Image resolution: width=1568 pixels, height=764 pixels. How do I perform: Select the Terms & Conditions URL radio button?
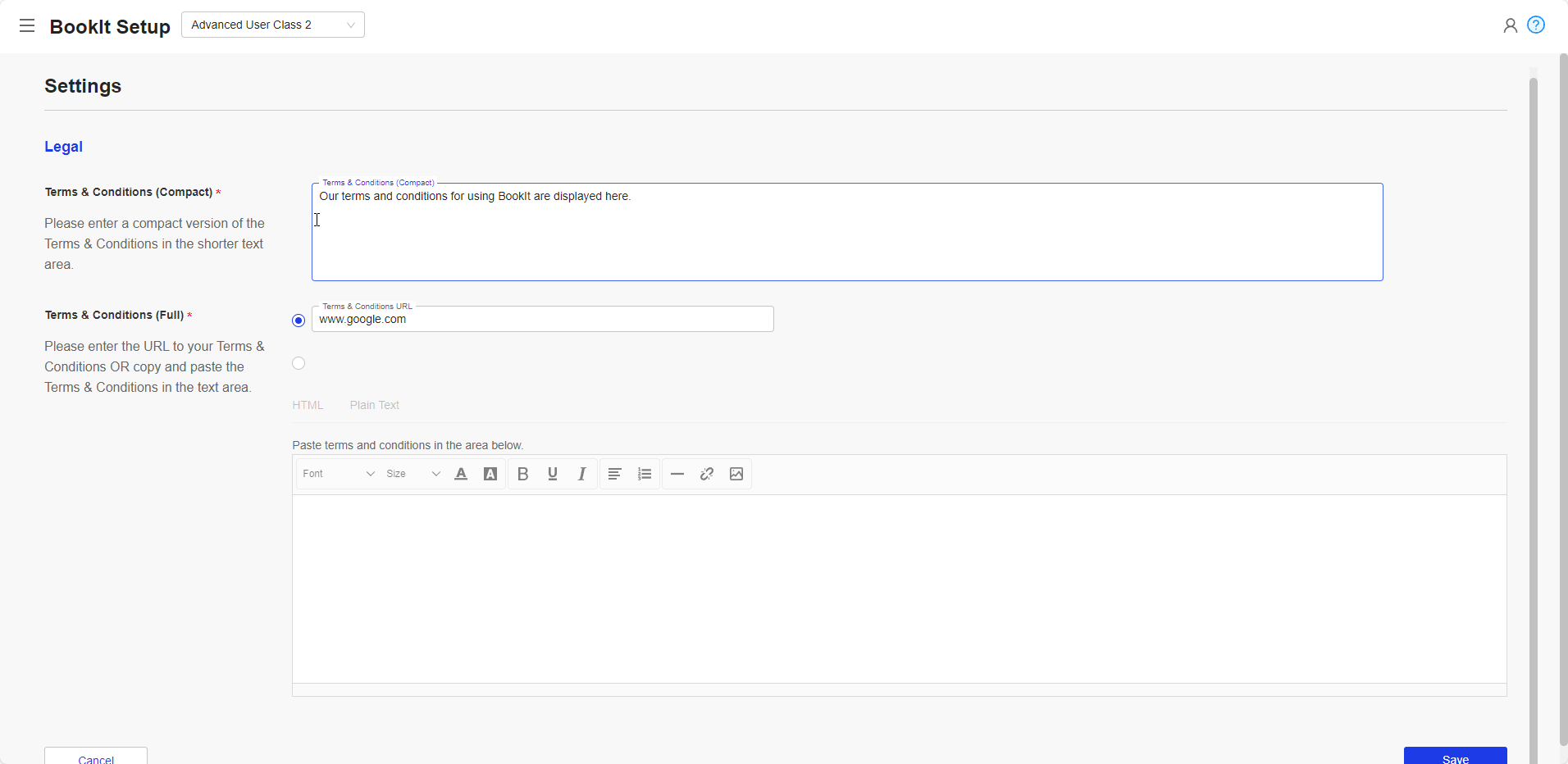[299, 321]
